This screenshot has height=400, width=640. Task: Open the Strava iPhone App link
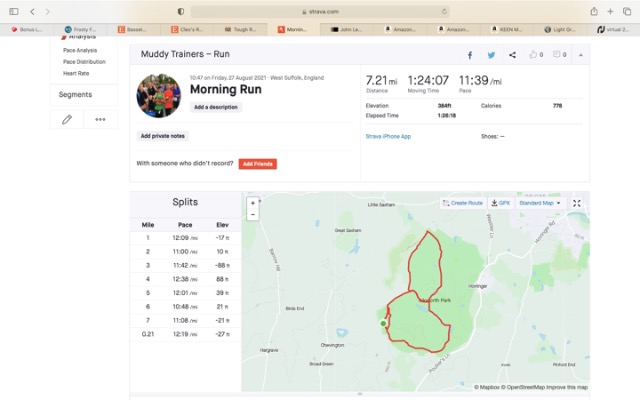point(388,136)
